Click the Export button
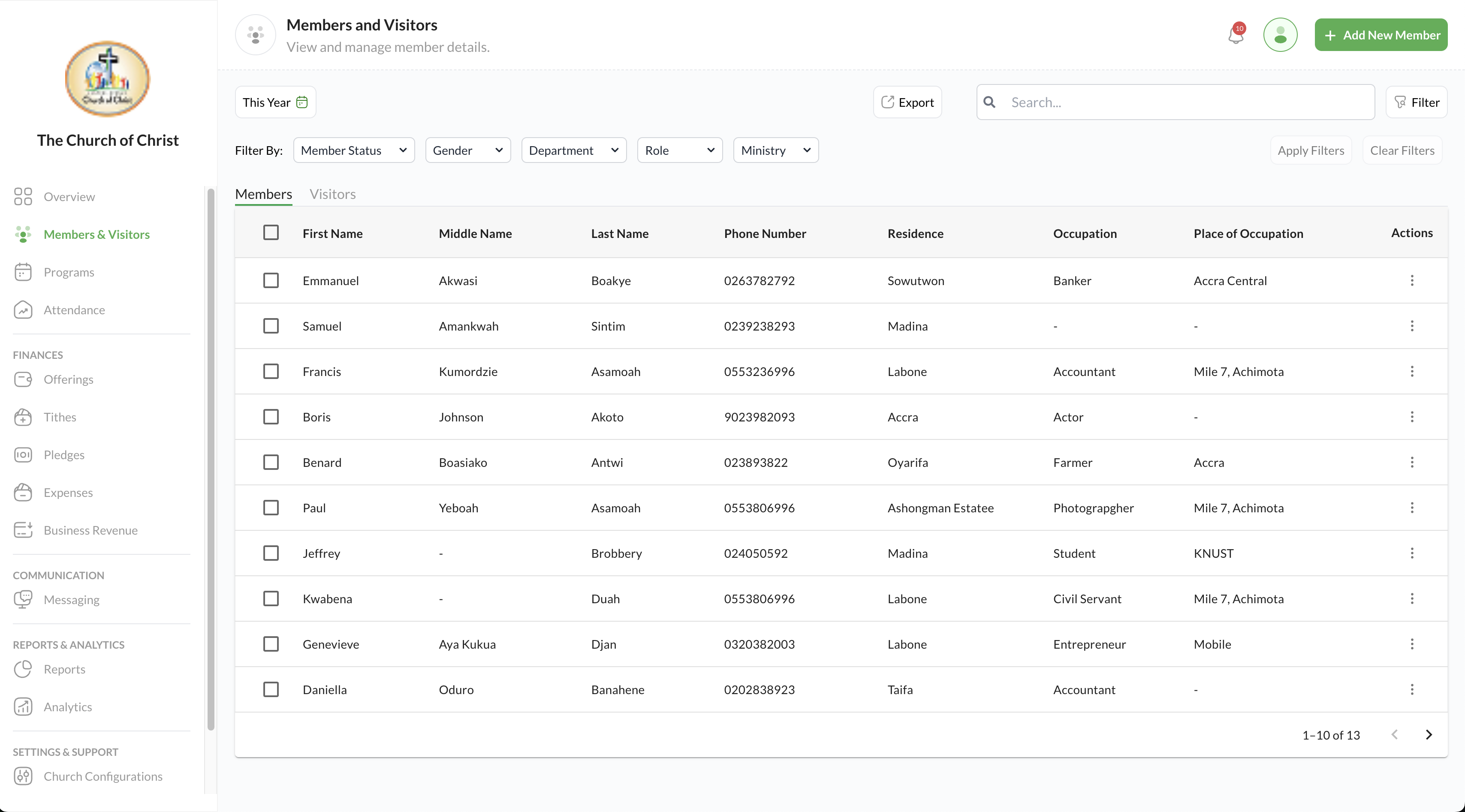The height and width of the screenshot is (812, 1465). tap(907, 102)
